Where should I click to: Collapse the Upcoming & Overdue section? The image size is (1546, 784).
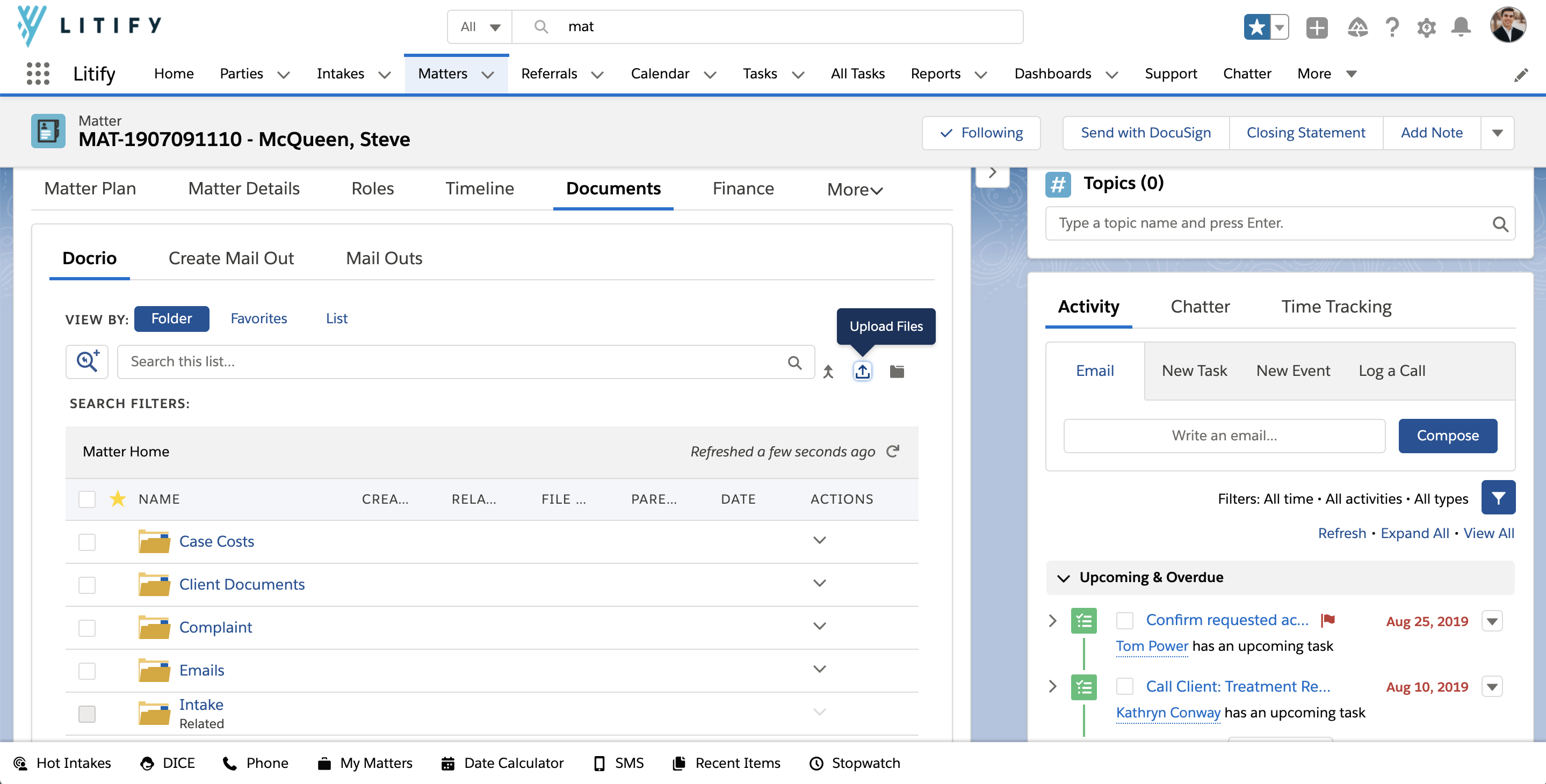(1064, 578)
